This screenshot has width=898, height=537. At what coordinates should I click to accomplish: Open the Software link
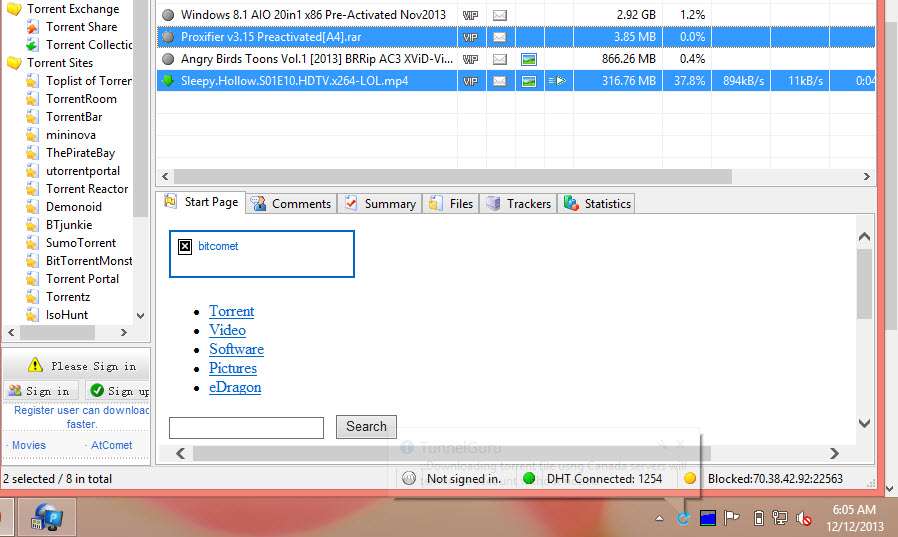pyautogui.click(x=237, y=349)
